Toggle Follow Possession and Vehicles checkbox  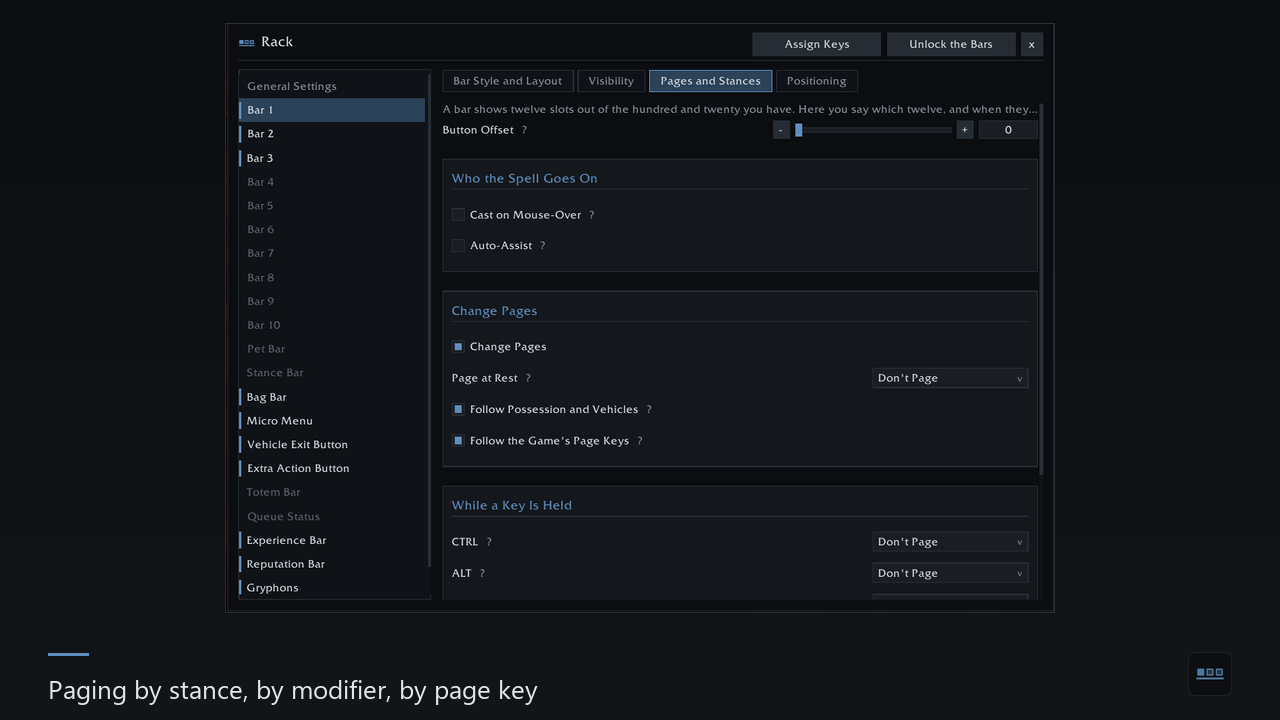[458, 410]
